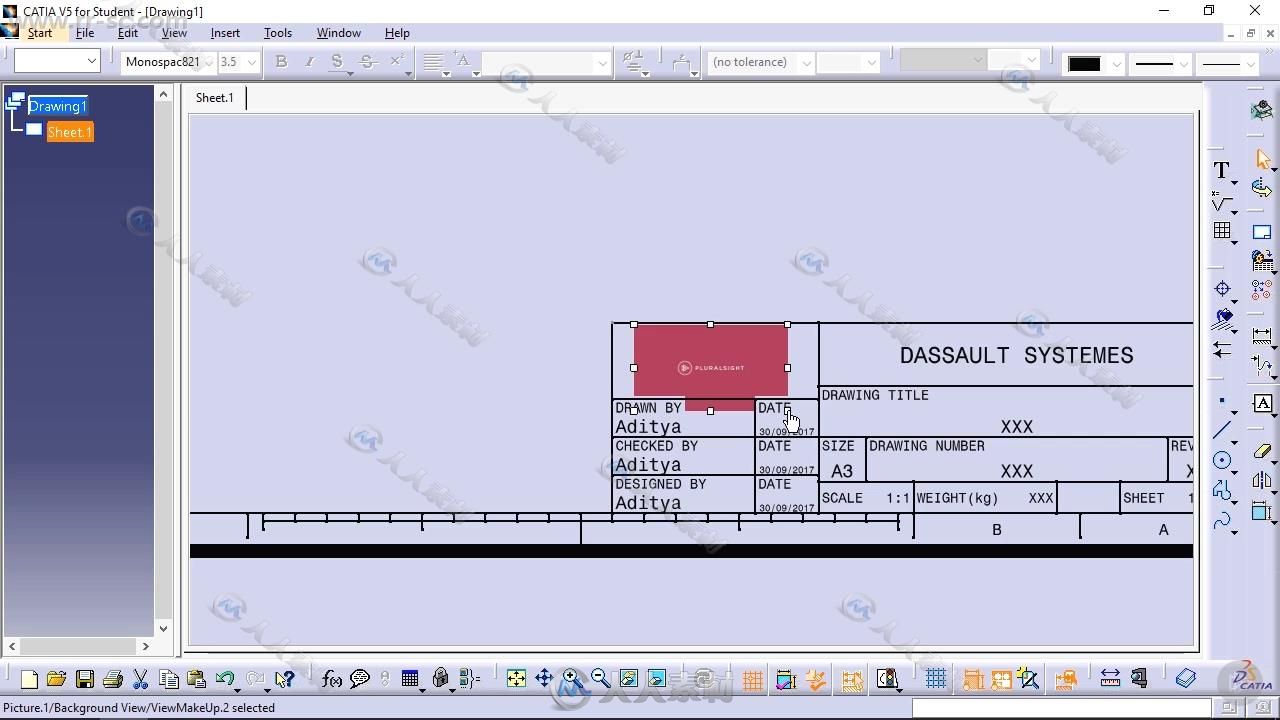
Task: Click the Axis line crosshair icon
Action: click(x=1221, y=289)
